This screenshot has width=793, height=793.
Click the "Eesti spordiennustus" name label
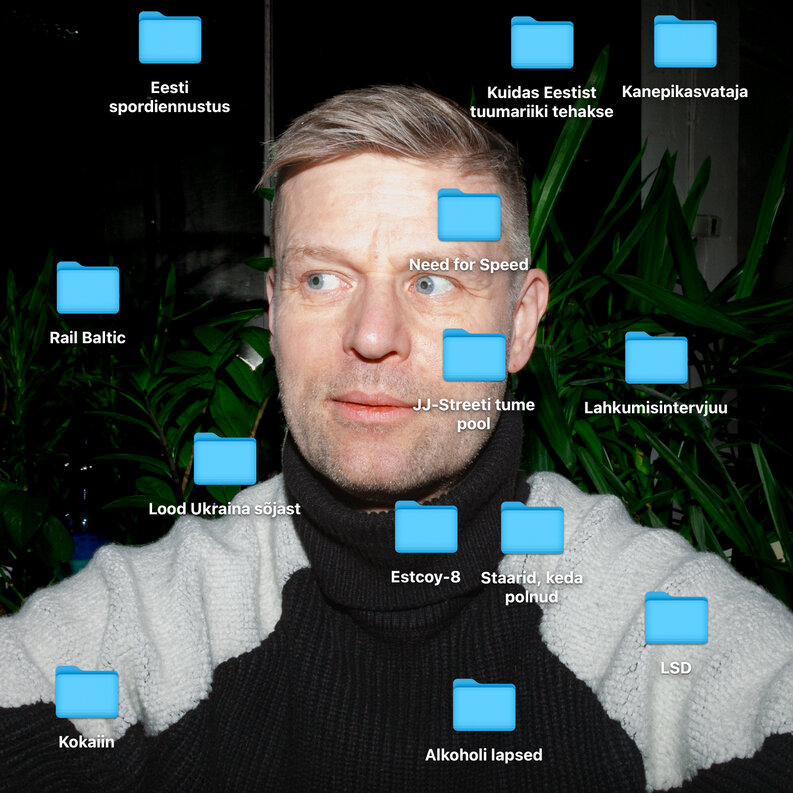click(169, 97)
